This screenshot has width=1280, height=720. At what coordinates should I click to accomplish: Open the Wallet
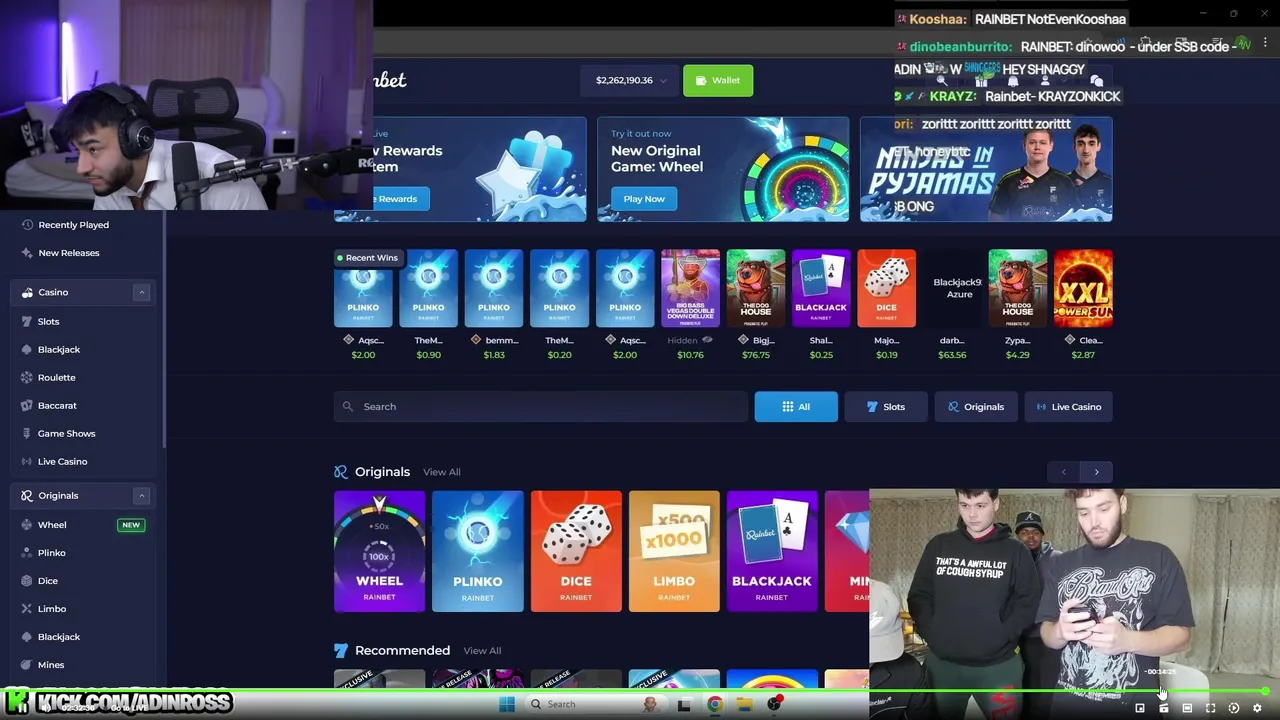click(x=718, y=80)
